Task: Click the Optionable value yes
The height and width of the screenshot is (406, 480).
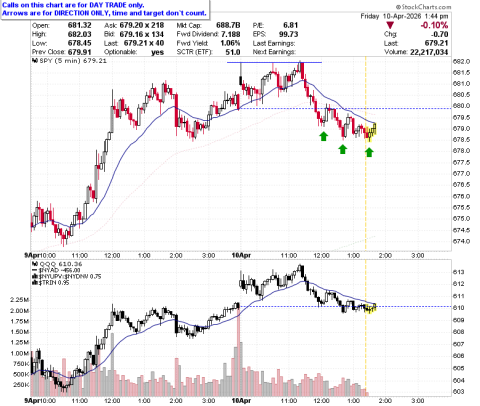Action: click(x=157, y=52)
